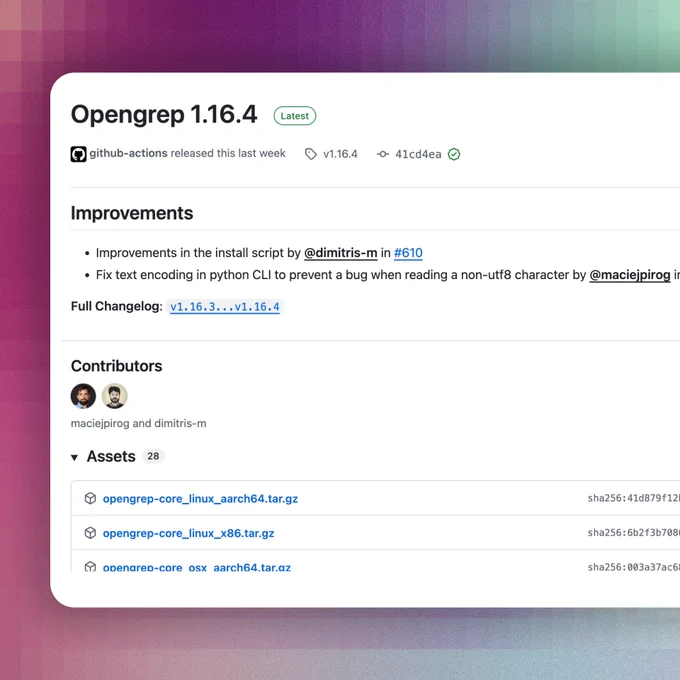This screenshot has width=680, height=680.
Task: Open dimitris-m's contributor avatar
Action: [114, 396]
